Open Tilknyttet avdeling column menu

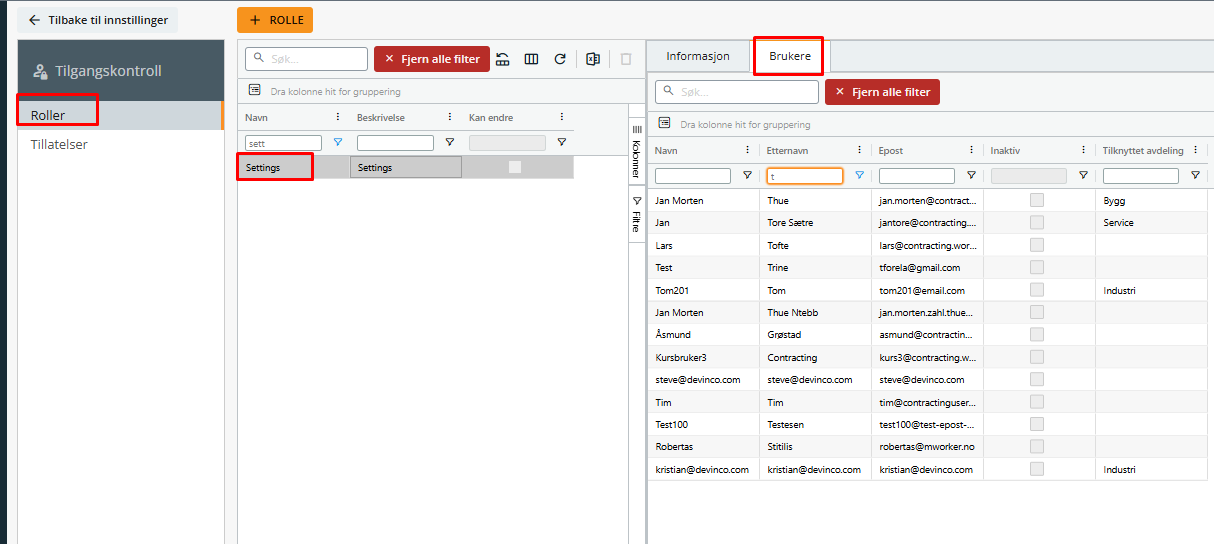click(x=1195, y=150)
